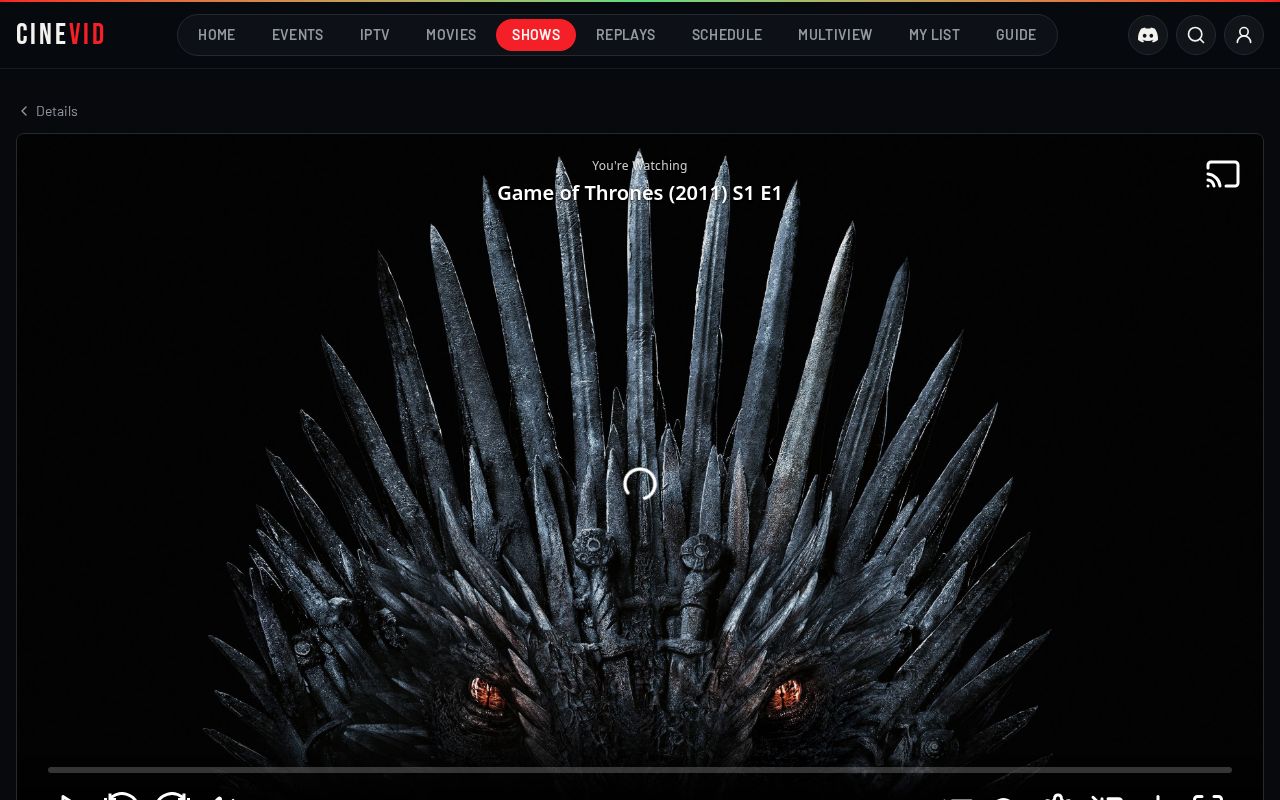Open the Replays tab
This screenshot has width=1280, height=800.
pyautogui.click(x=626, y=35)
